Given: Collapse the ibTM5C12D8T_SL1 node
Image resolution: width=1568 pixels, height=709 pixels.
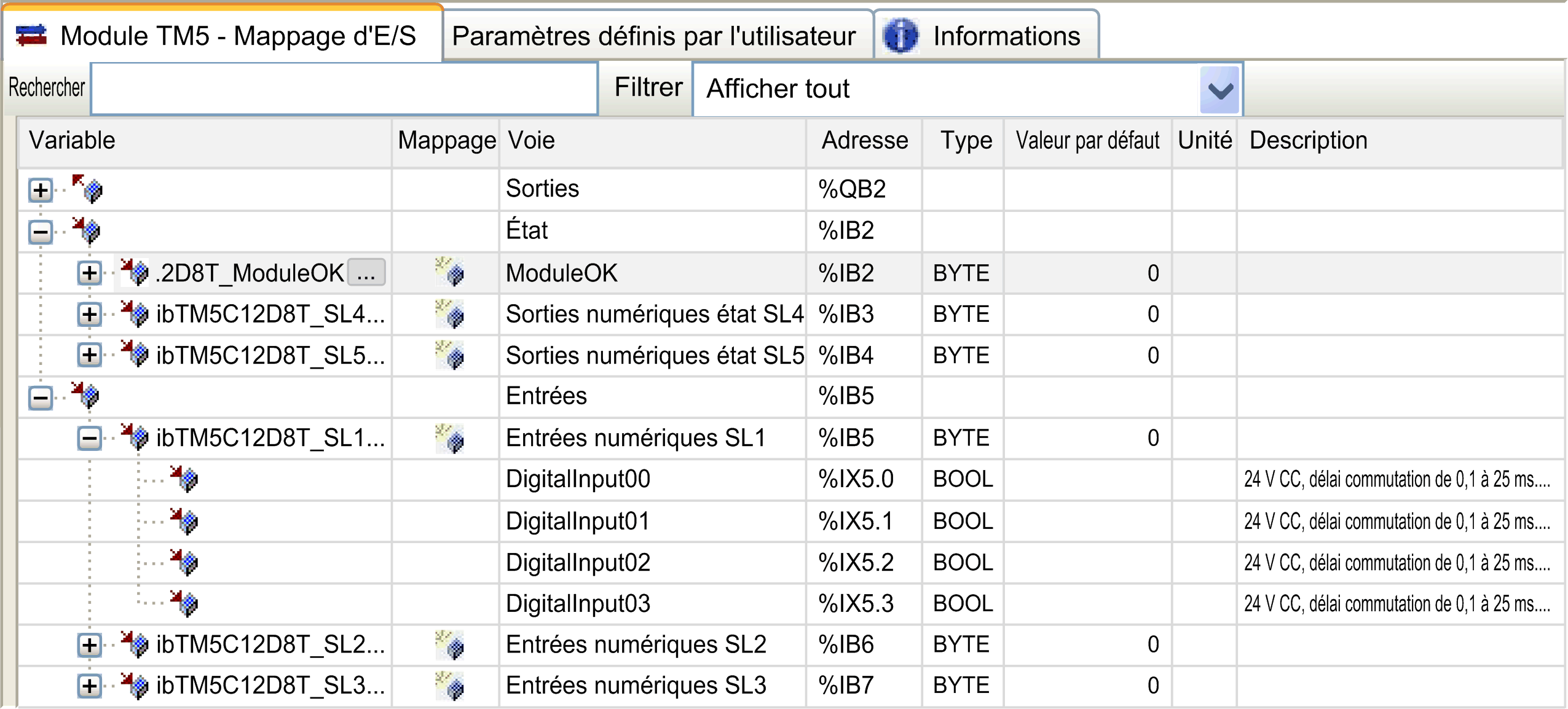Looking at the screenshot, I should click(x=90, y=439).
